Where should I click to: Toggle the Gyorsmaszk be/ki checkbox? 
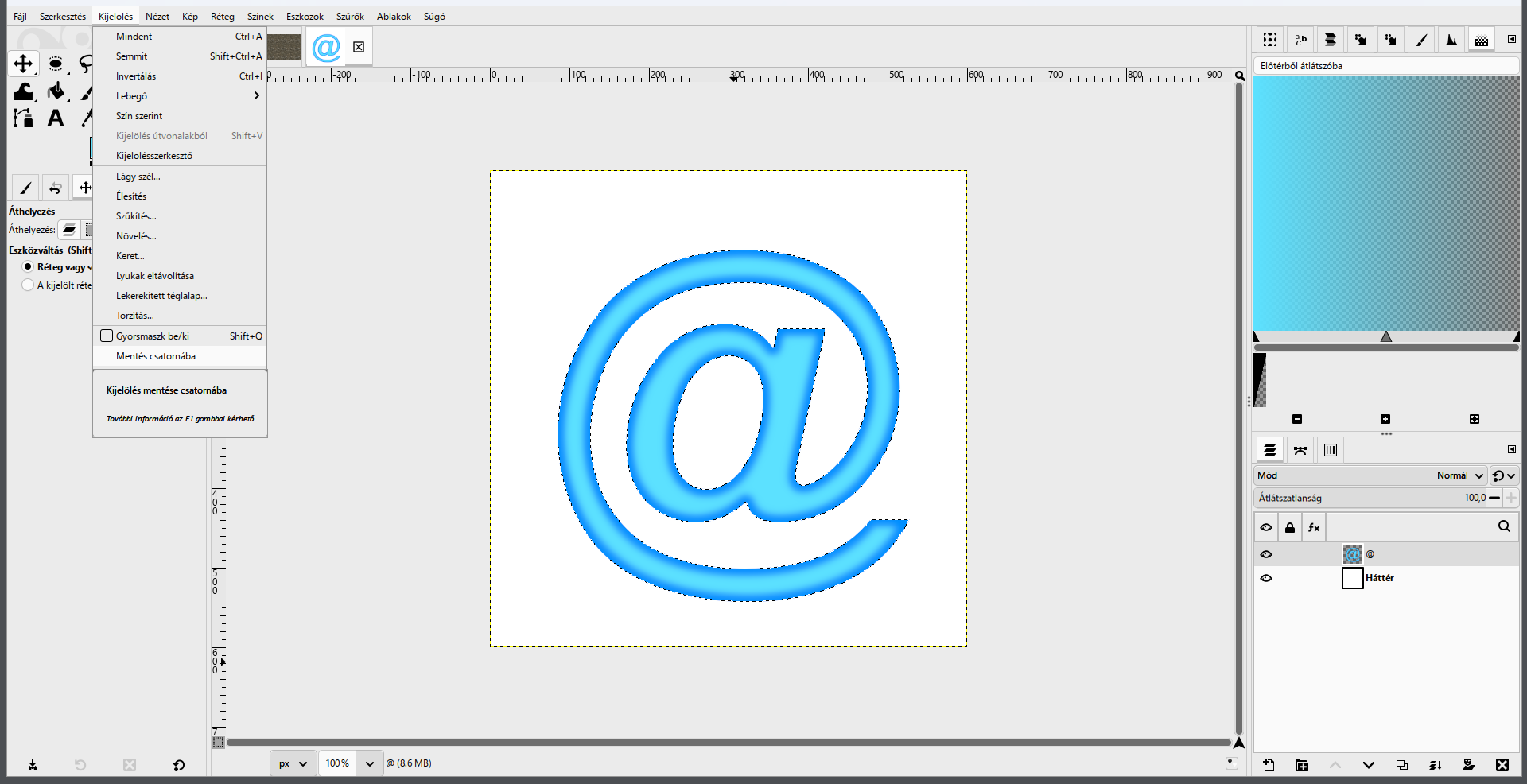click(x=107, y=336)
